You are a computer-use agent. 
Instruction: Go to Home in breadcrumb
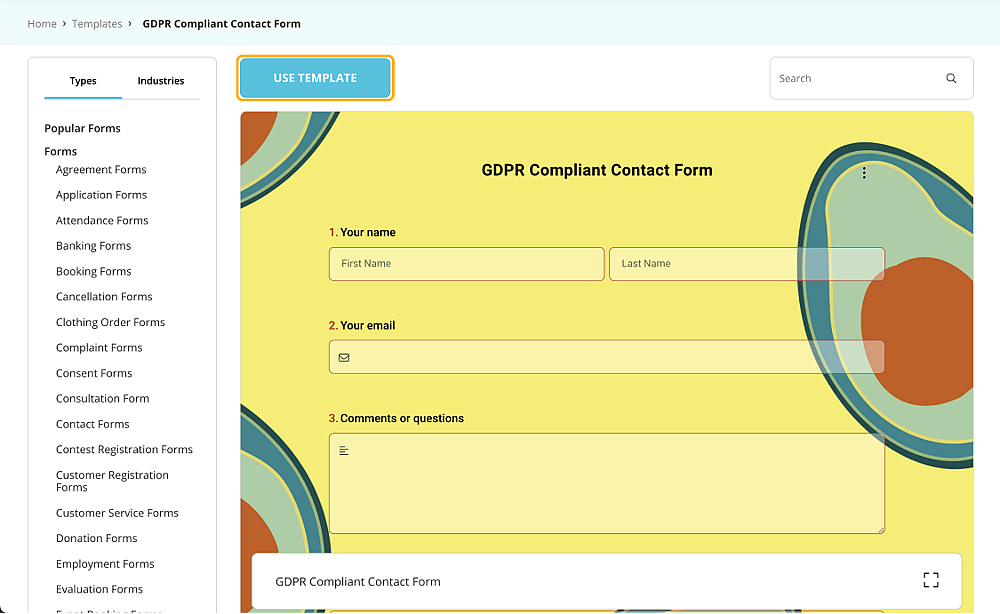click(x=42, y=24)
